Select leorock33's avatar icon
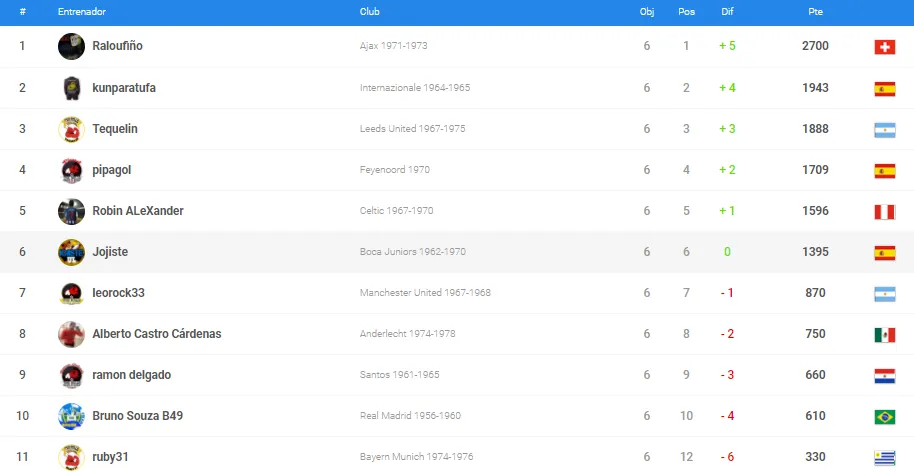Screen dimensions: 914x472 71,293
